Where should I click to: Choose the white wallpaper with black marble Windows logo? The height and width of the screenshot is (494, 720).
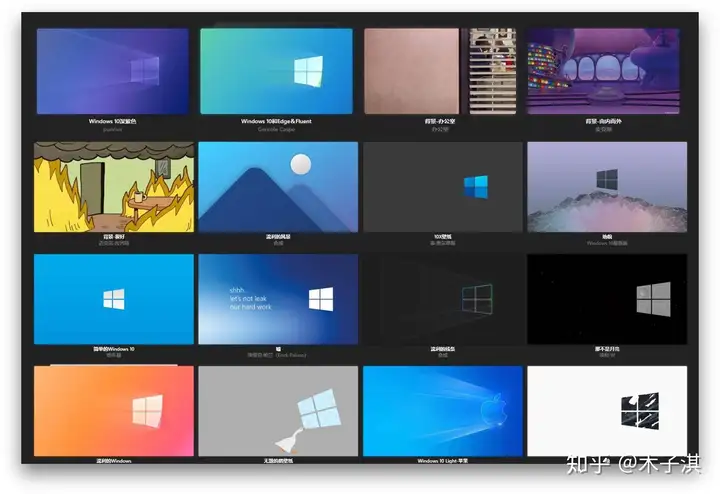(607, 411)
